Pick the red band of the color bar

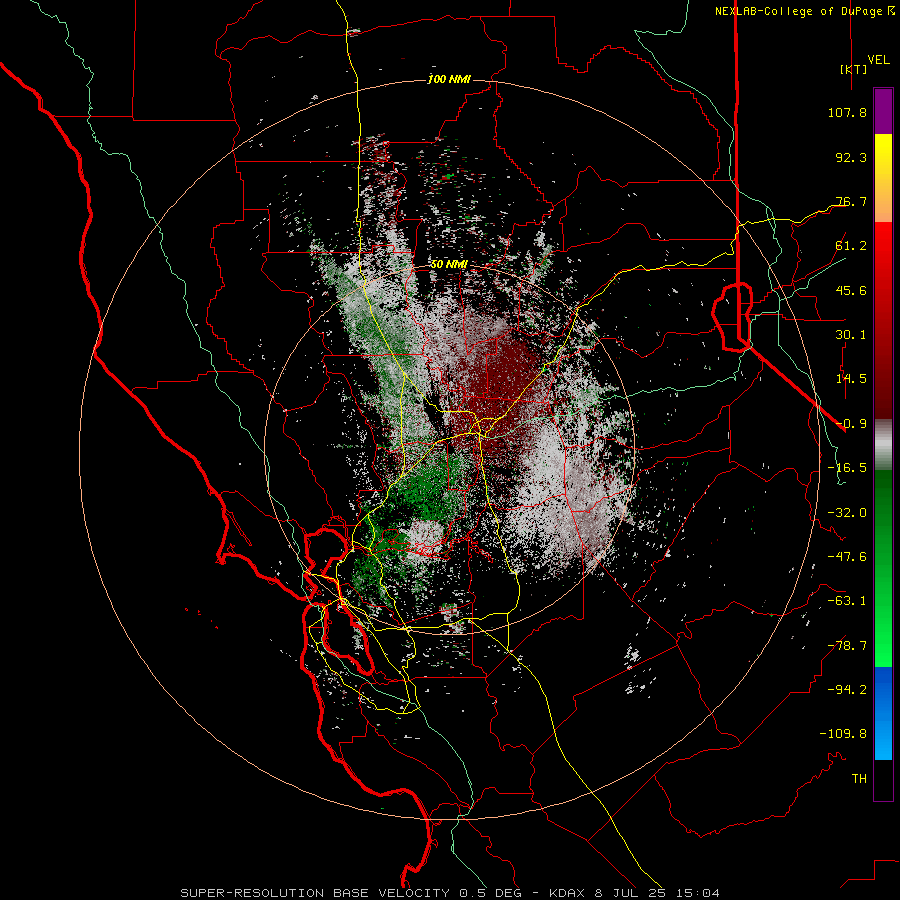pyautogui.click(x=883, y=320)
